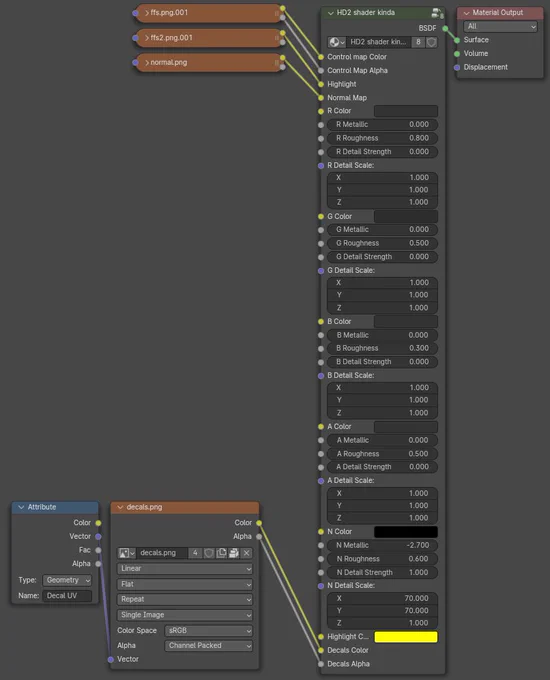Click the decals.png image name field
This screenshot has width=550, height=680.
click(x=162, y=553)
